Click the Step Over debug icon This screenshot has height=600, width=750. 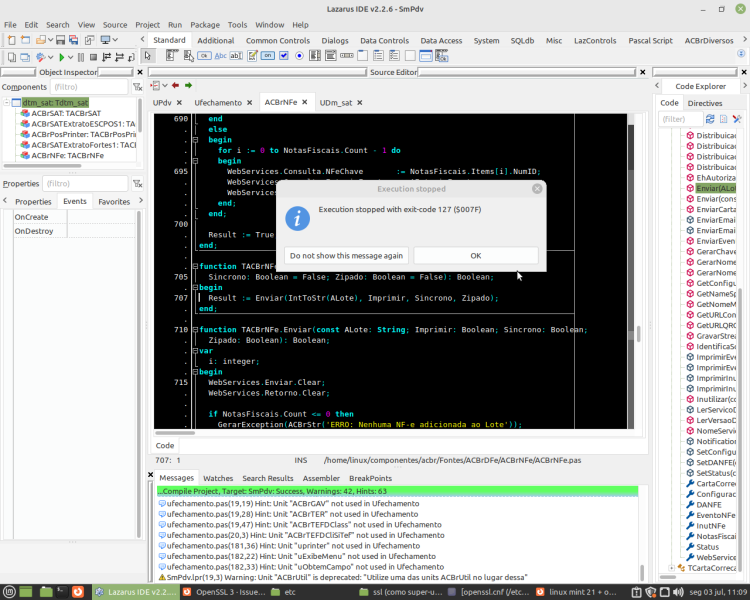pos(120,57)
